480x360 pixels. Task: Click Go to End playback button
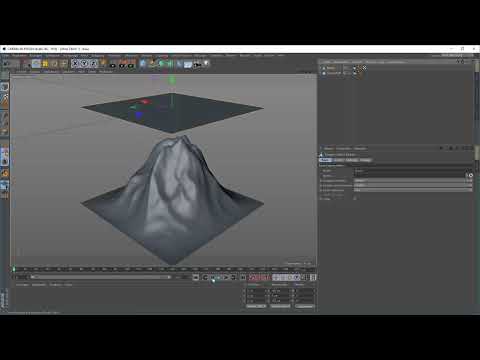pyautogui.click(x=243, y=277)
